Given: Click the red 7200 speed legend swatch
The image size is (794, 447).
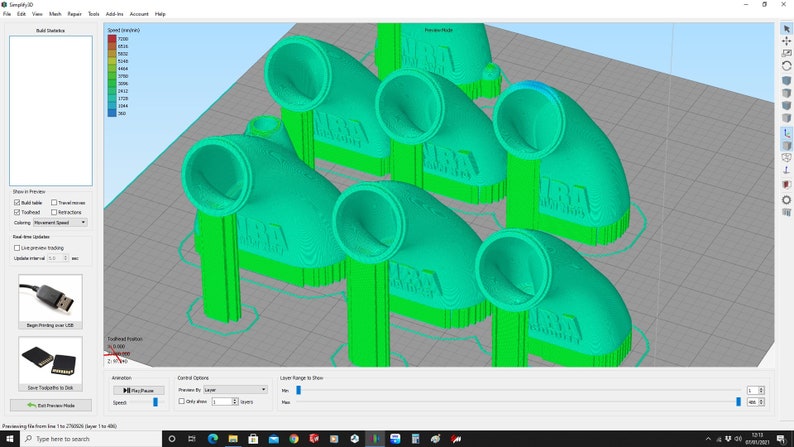Looking at the screenshot, I should click(111, 38).
